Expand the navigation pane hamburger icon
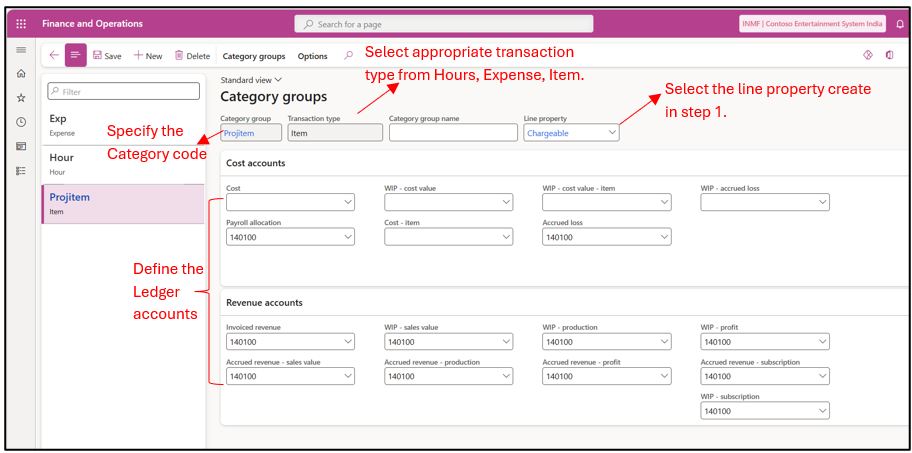Viewport: 912px width, 453px height. pos(21,50)
